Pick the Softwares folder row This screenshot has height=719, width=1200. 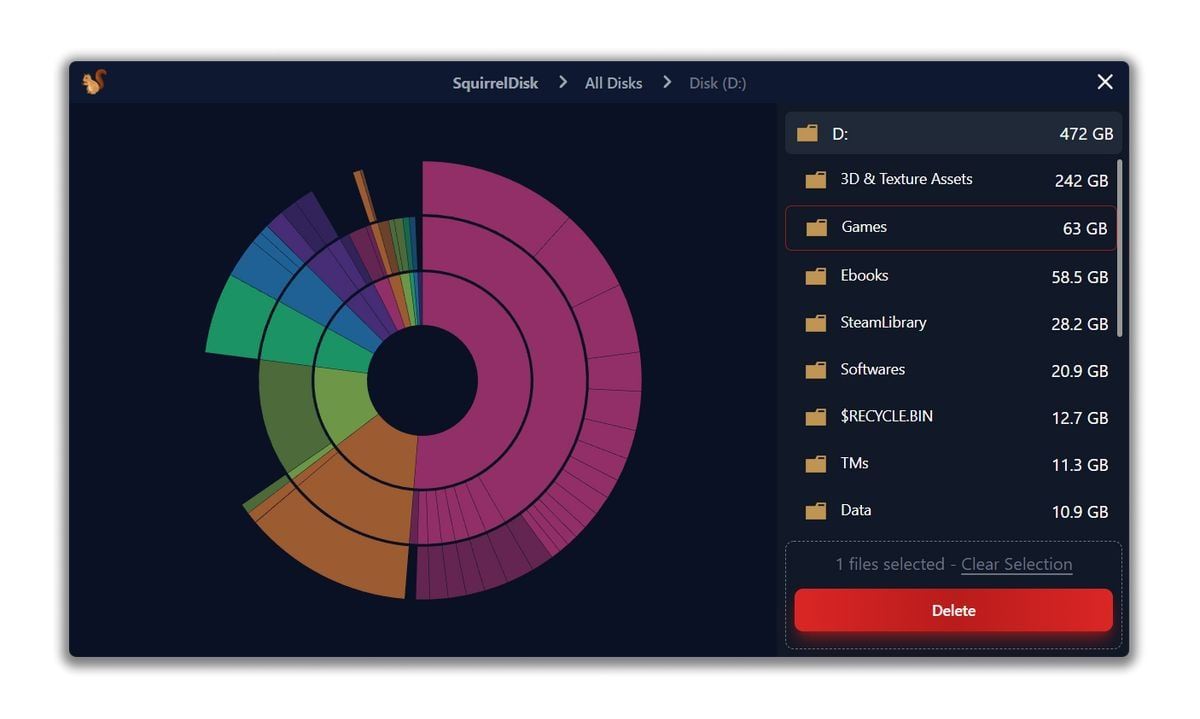tap(953, 370)
